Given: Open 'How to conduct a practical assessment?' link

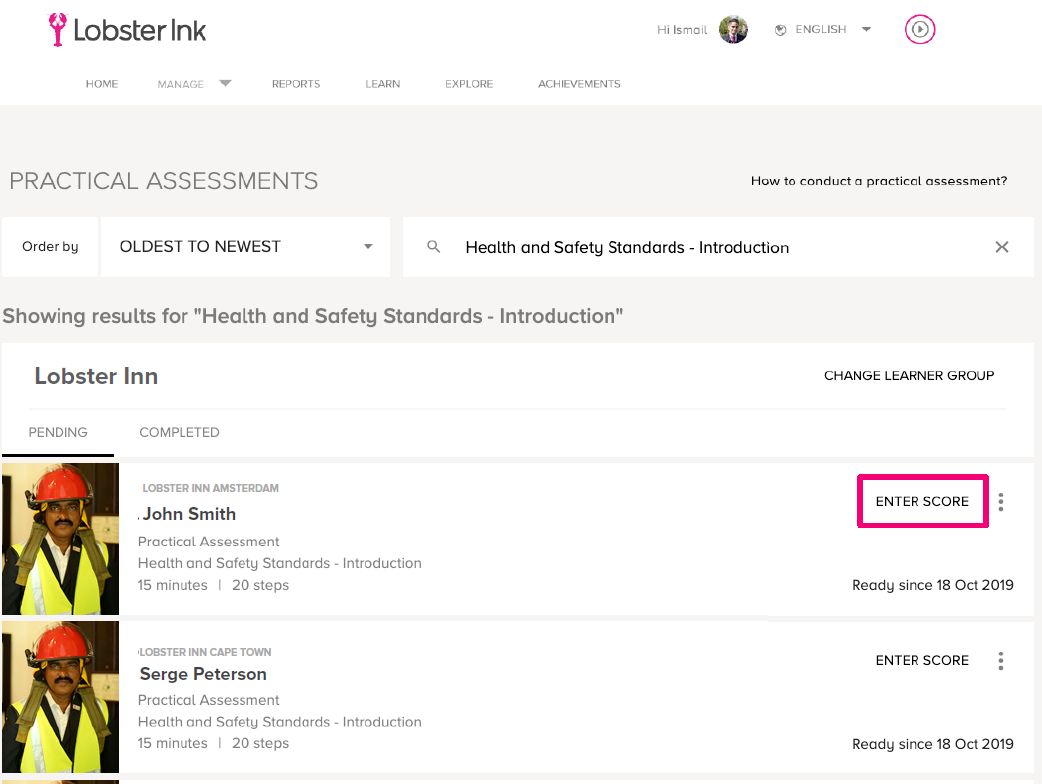Looking at the screenshot, I should [x=879, y=181].
